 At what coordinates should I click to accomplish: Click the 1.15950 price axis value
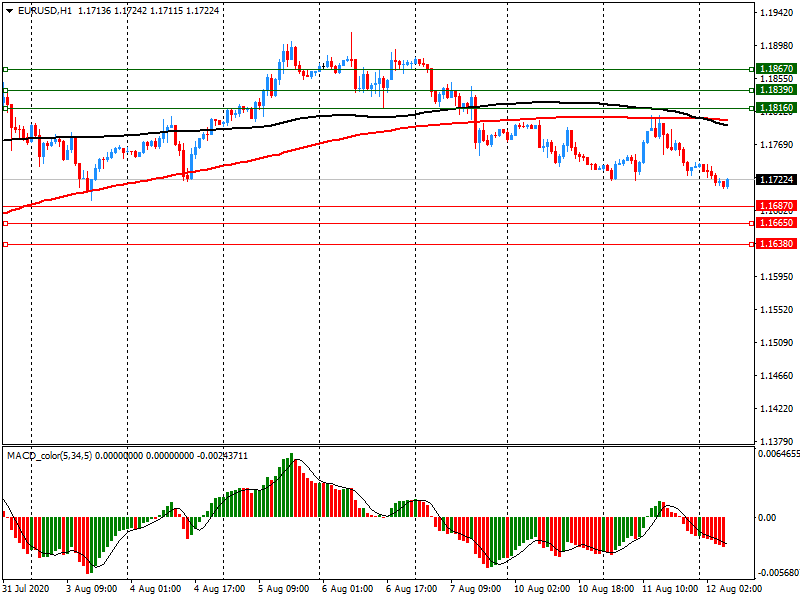pyautogui.click(x=777, y=277)
